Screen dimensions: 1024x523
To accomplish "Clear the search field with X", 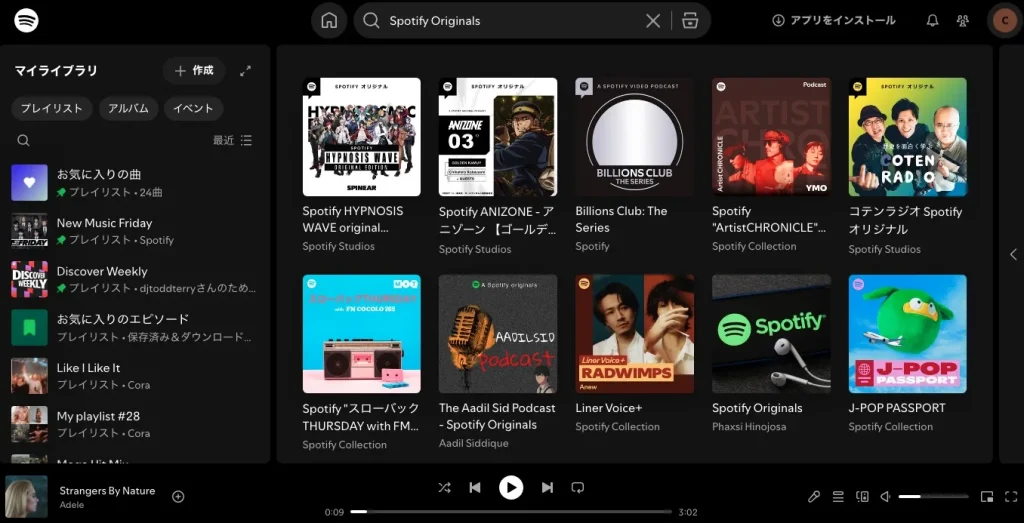I will [652, 21].
